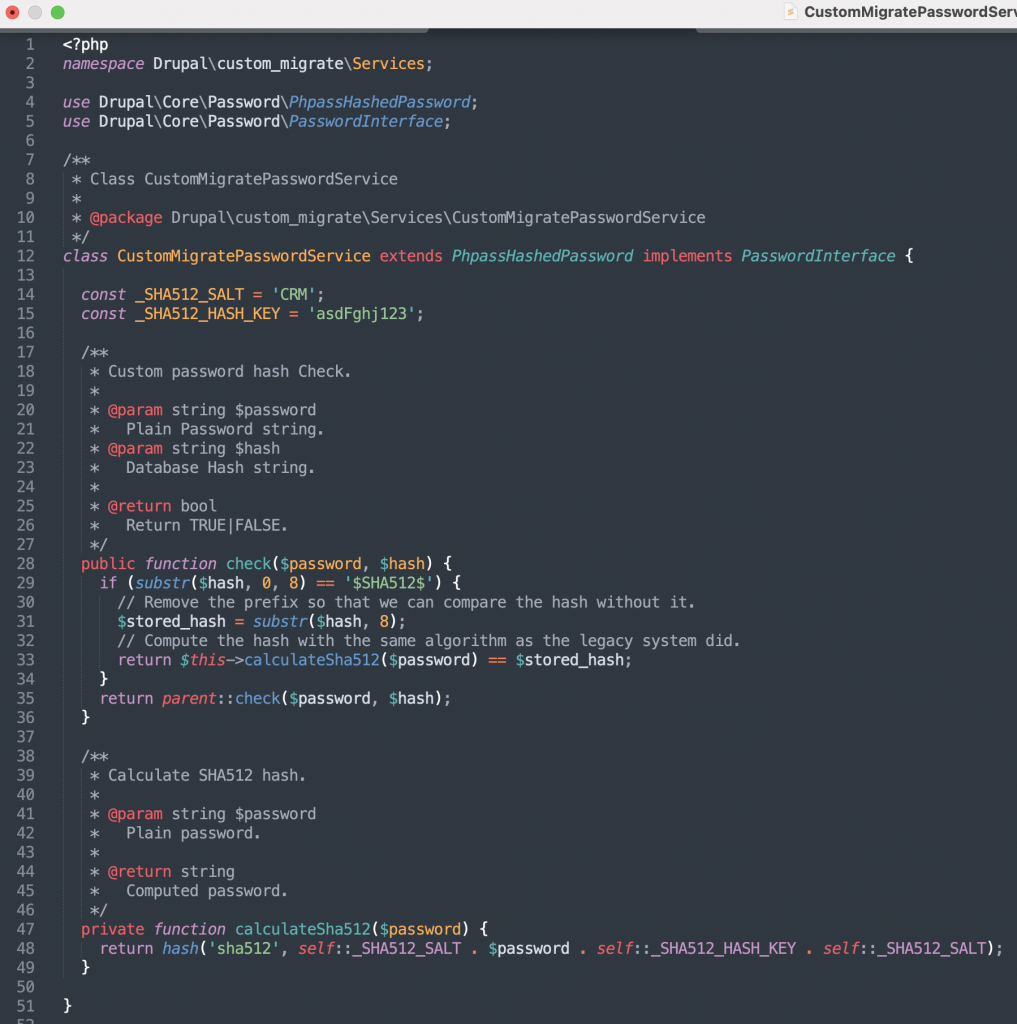This screenshot has height=1024, width=1017.
Task: Click the extends keyword in class declaration
Action: (x=410, y=256)
